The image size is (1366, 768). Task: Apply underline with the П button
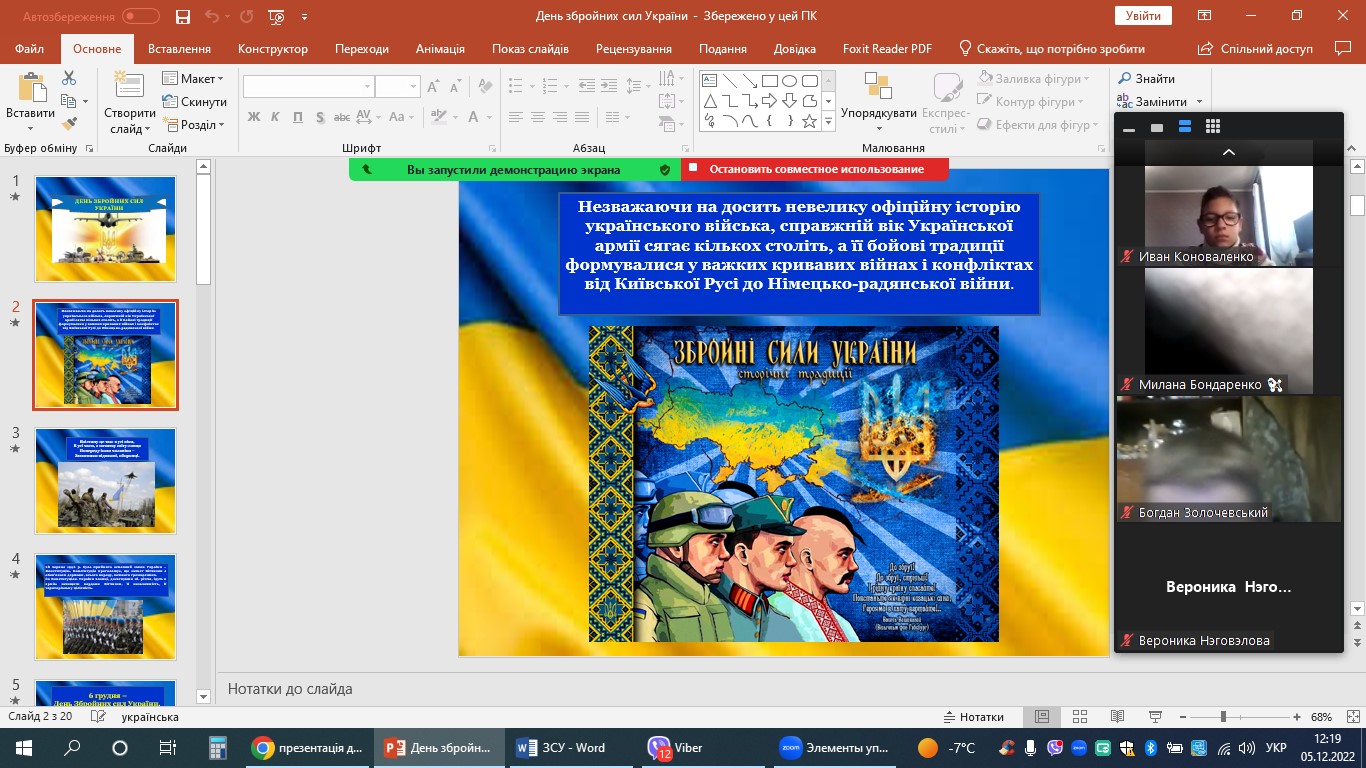click(x=298, y=117)
